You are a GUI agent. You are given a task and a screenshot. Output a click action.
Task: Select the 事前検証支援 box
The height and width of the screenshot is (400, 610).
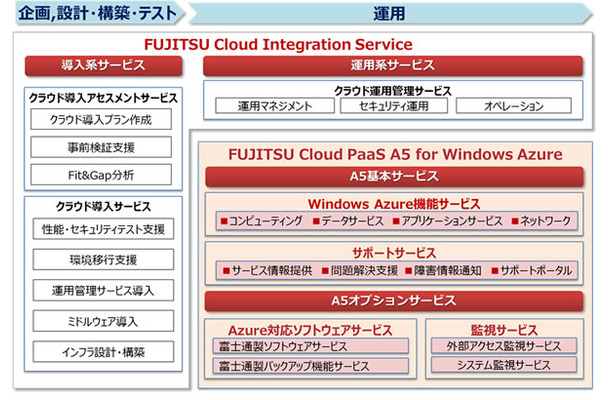tap(101, 147)
